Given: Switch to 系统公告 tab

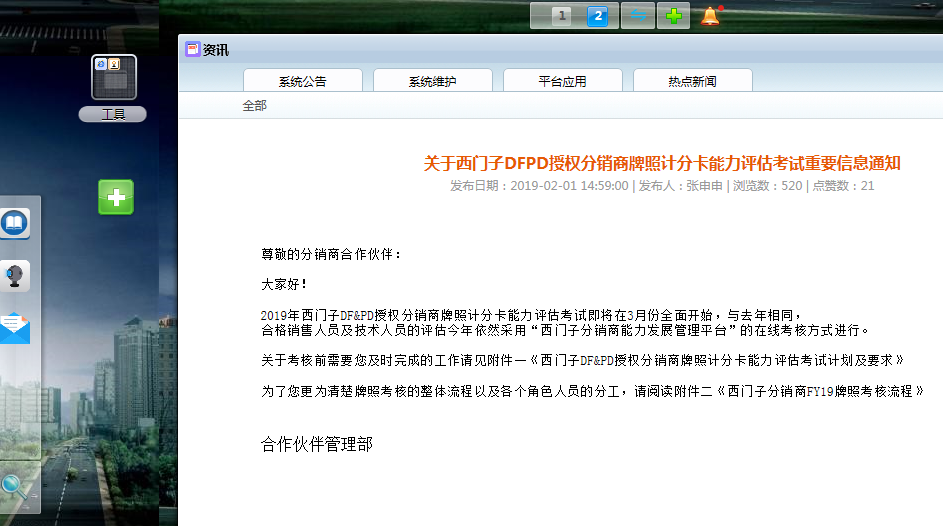Looking at the screenshot, I should click(303, 81).
